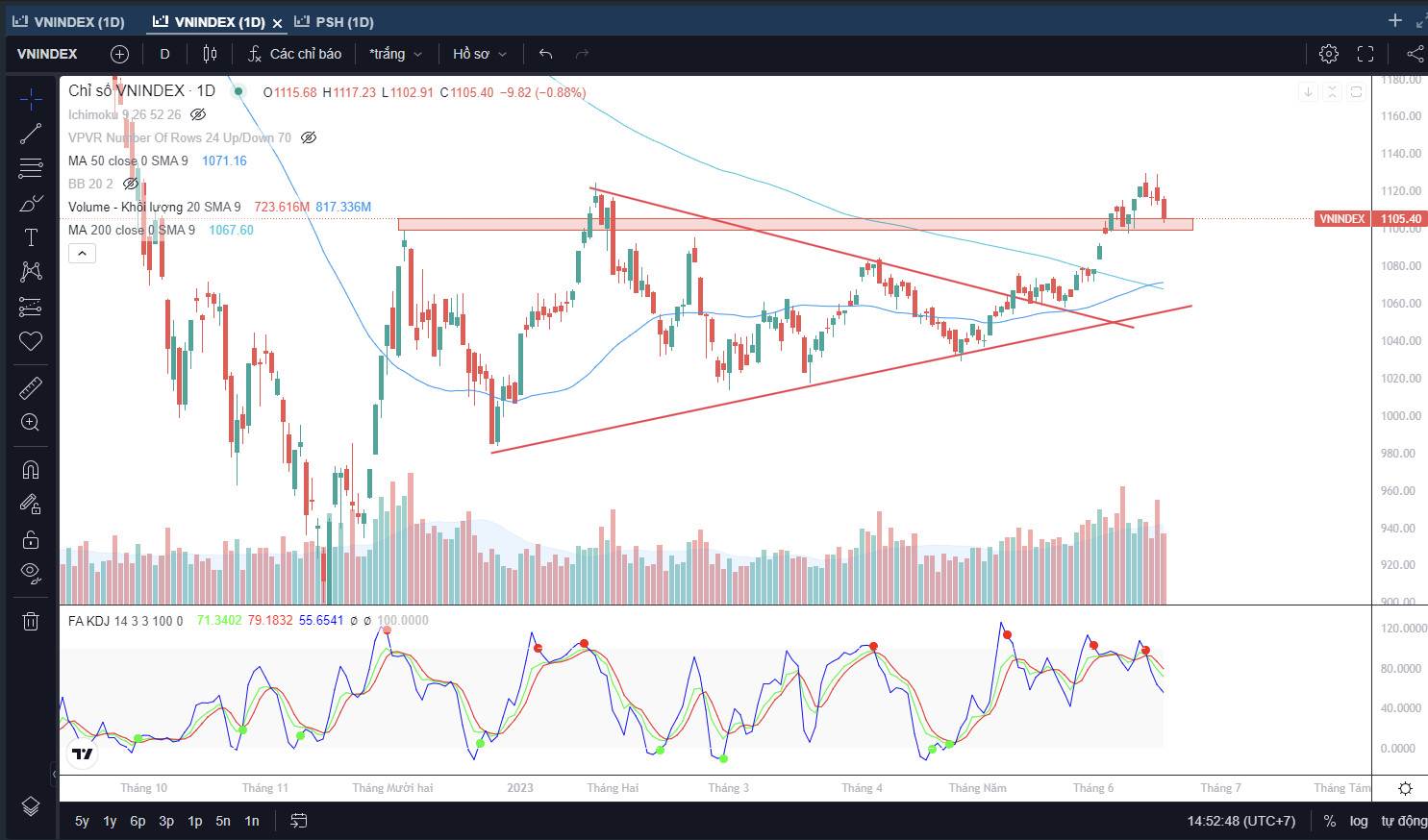Select the trend line drawing tool
1428x840 pixels.
tap(31, 134)
